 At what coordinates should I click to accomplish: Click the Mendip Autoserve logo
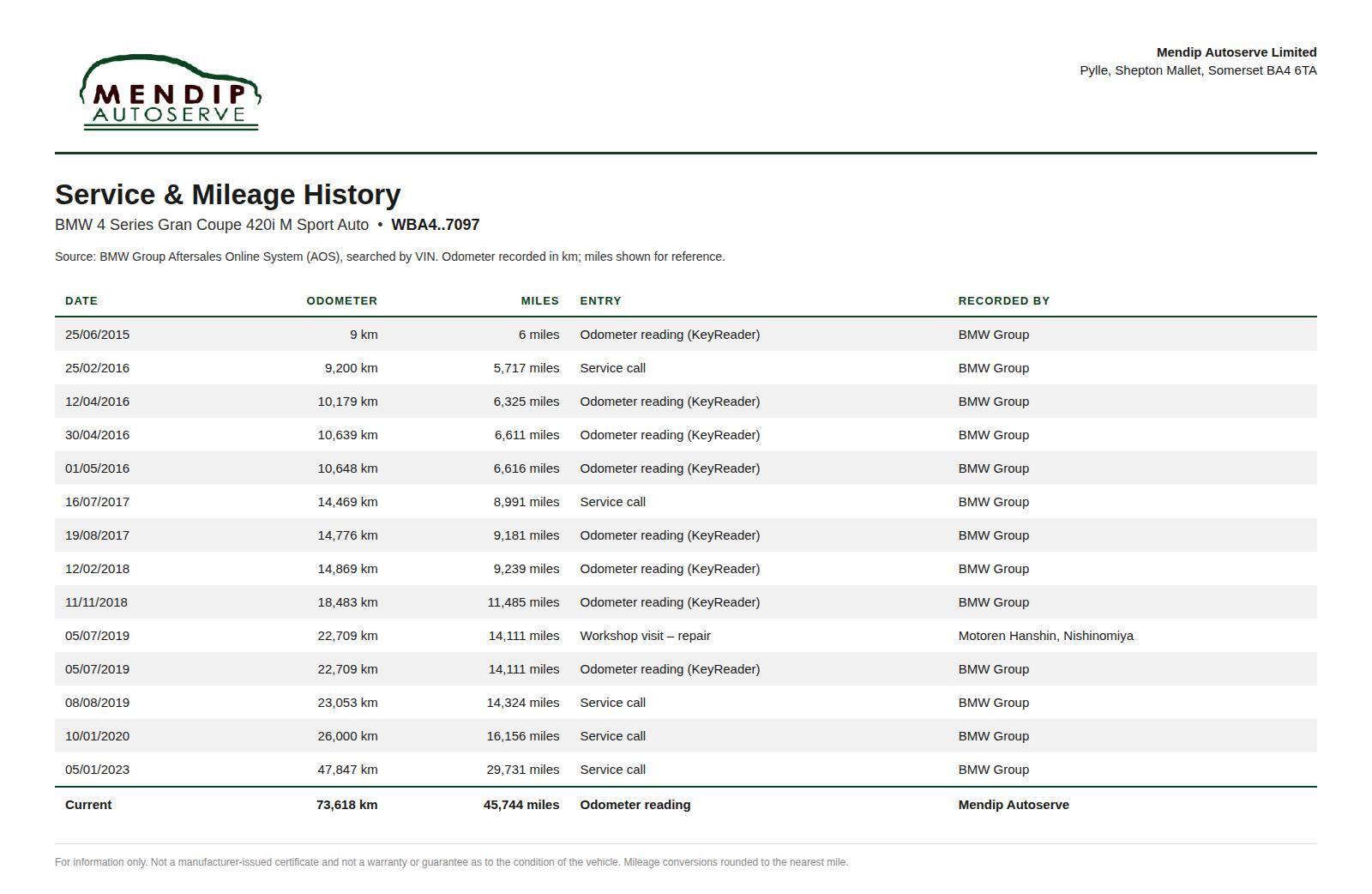(x=171, y=93)
